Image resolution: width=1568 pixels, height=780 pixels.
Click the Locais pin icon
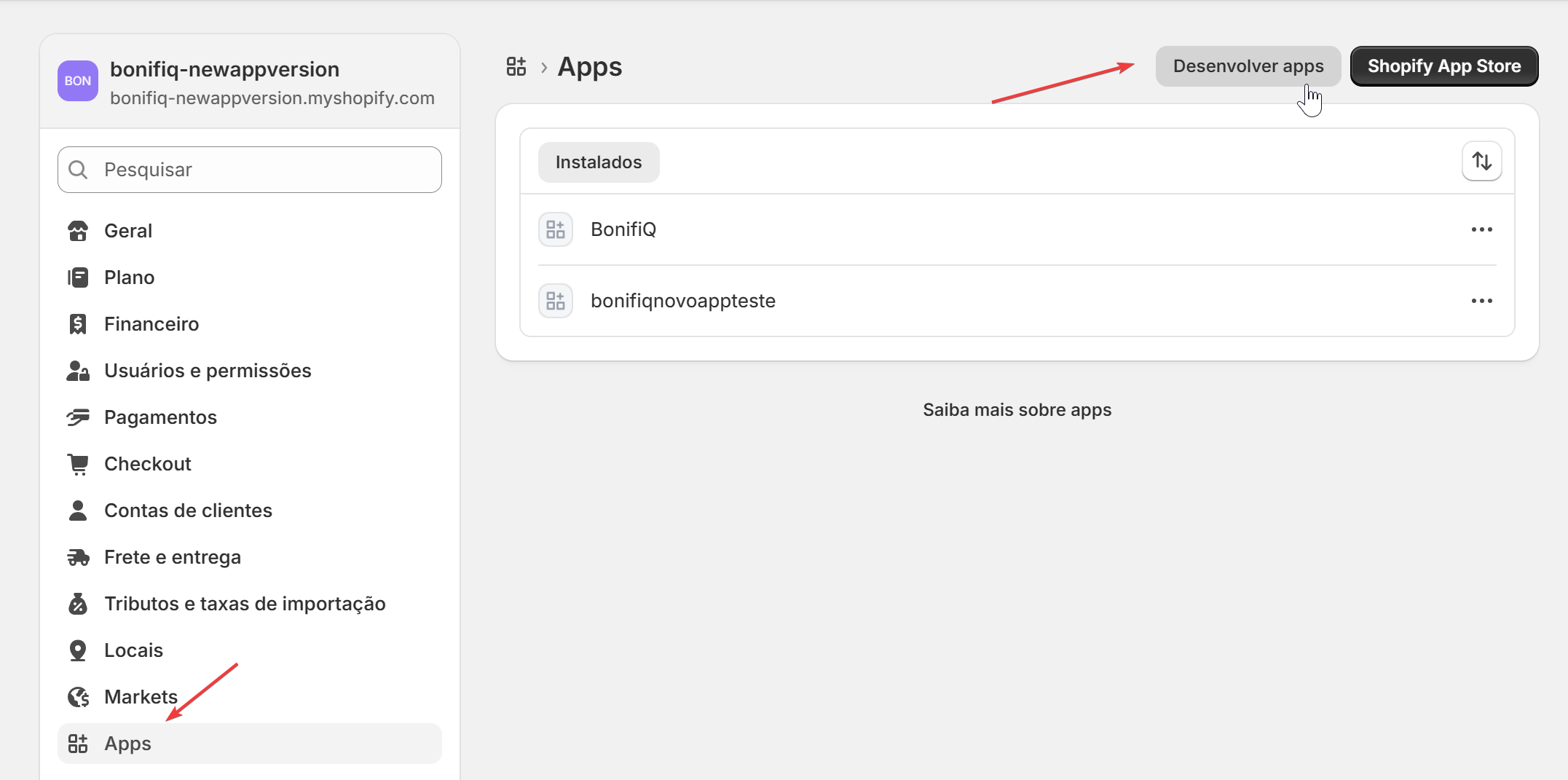78,650
